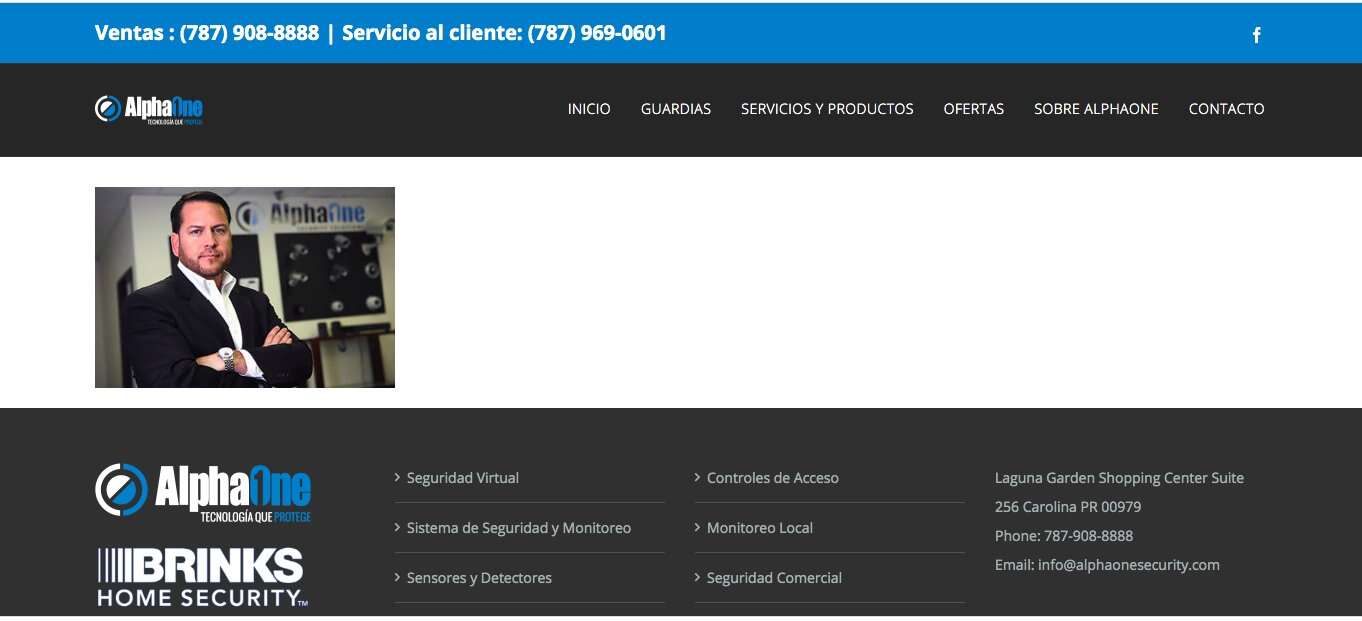The width and height of the screenshot is (1362, 621).
Task: Click the AlphaOne logo in header
Action: [x=149, y=109]
